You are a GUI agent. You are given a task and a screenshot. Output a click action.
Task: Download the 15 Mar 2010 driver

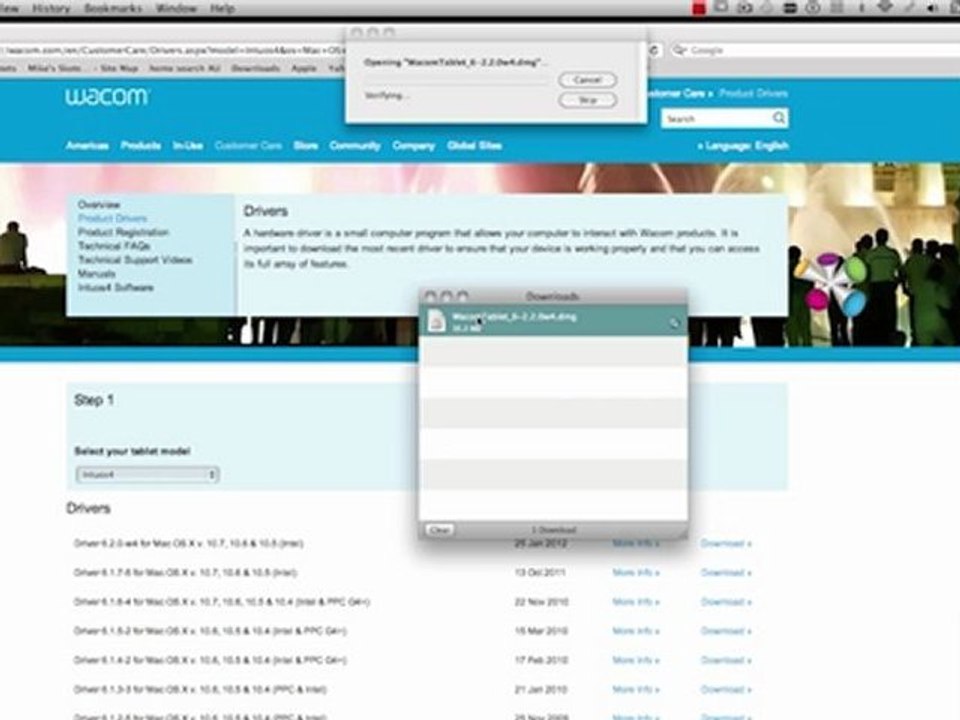pyautogui.click(x=726, y=631)
